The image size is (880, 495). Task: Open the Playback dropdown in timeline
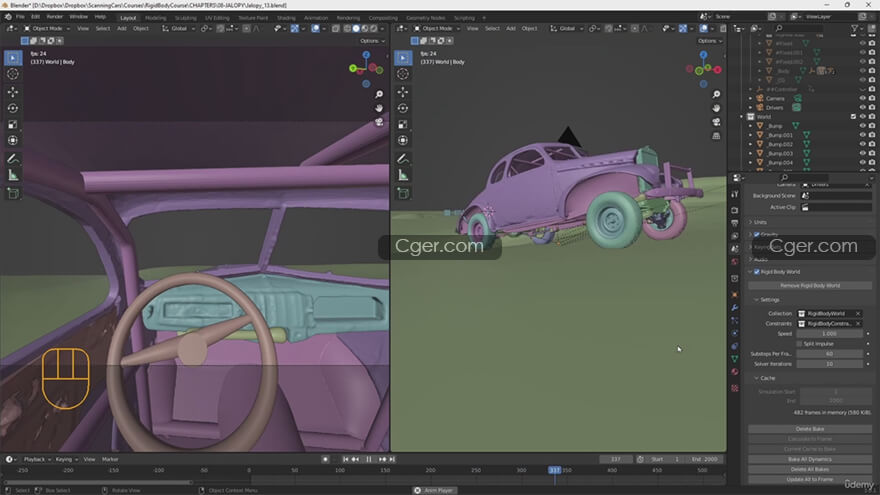[36, 459]
